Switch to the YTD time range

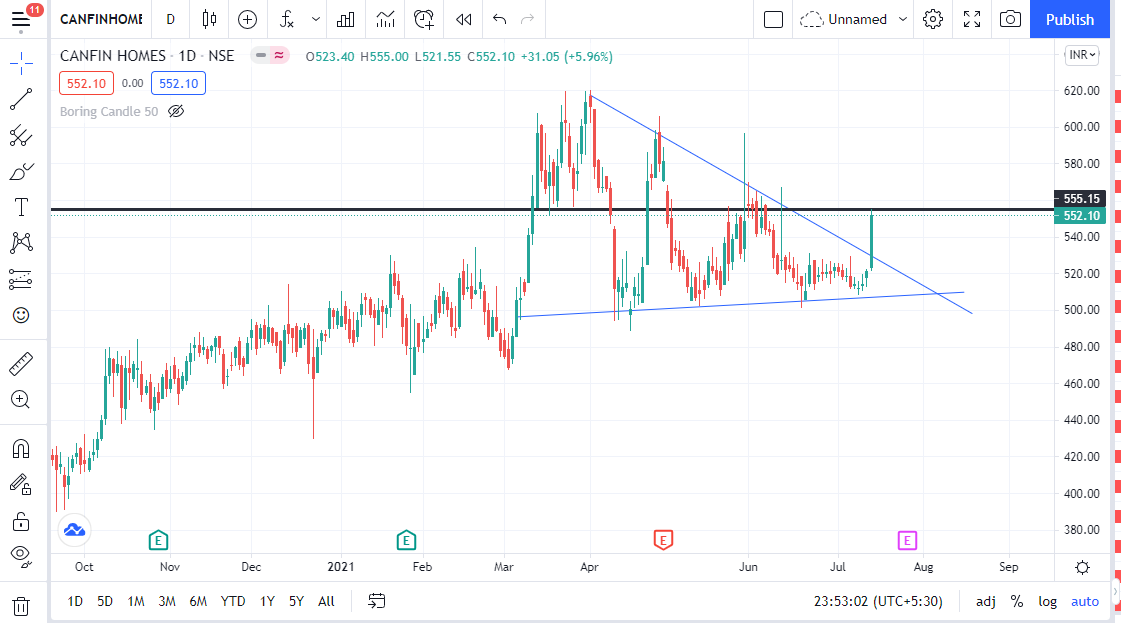click(x=233, y=601)
